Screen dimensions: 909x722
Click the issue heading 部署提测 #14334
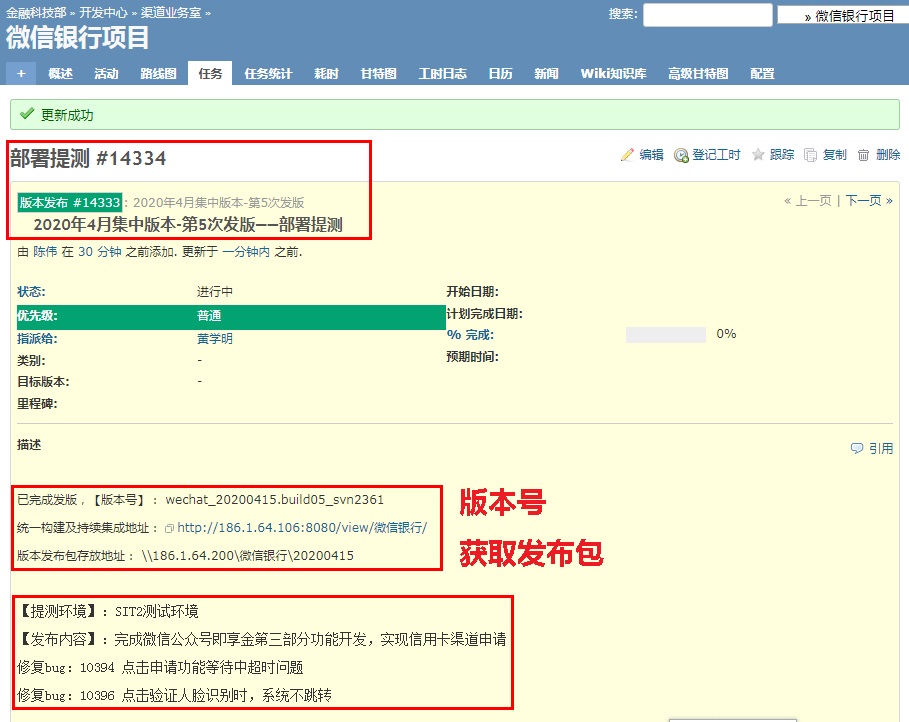88,158
